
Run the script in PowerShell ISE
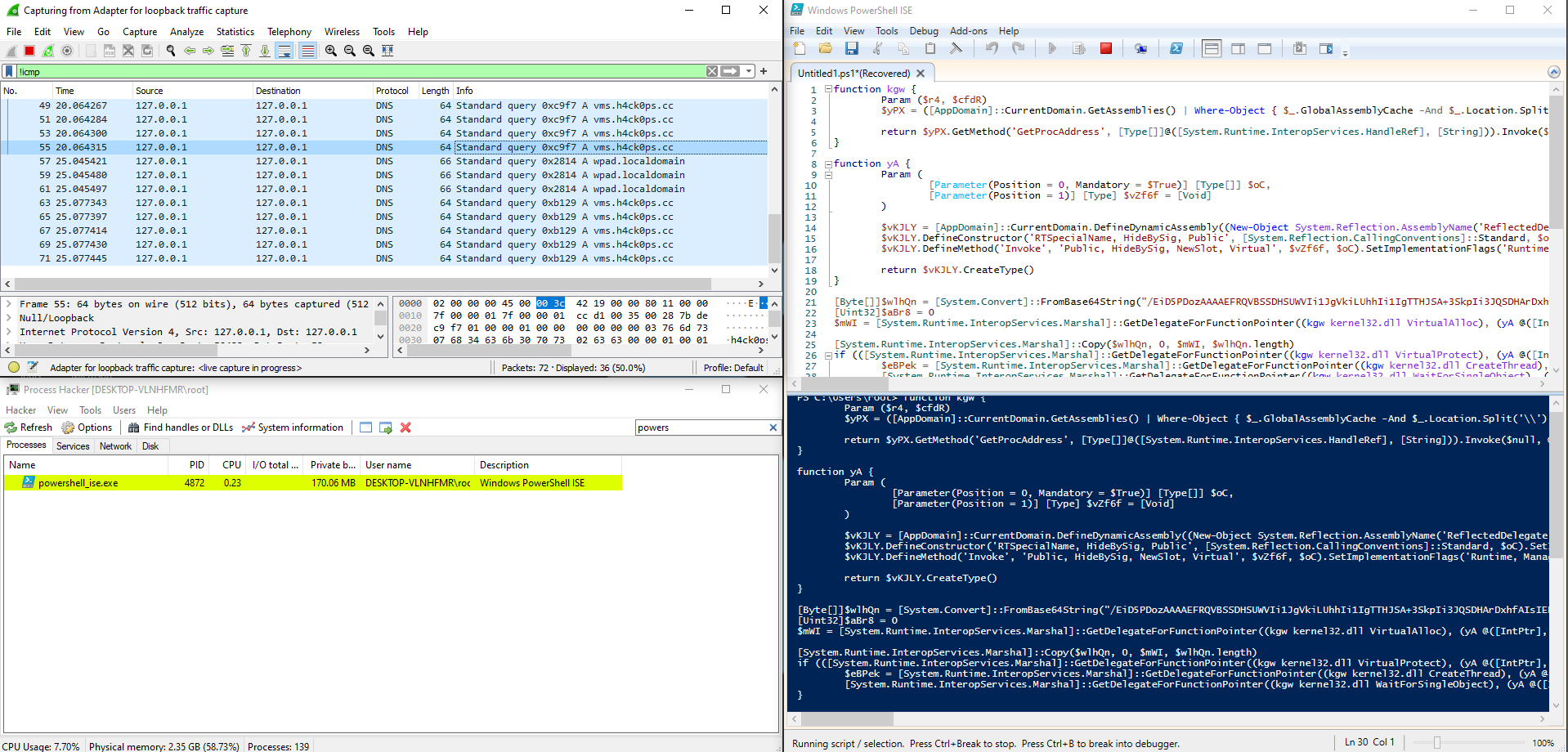pos(1052,48)
